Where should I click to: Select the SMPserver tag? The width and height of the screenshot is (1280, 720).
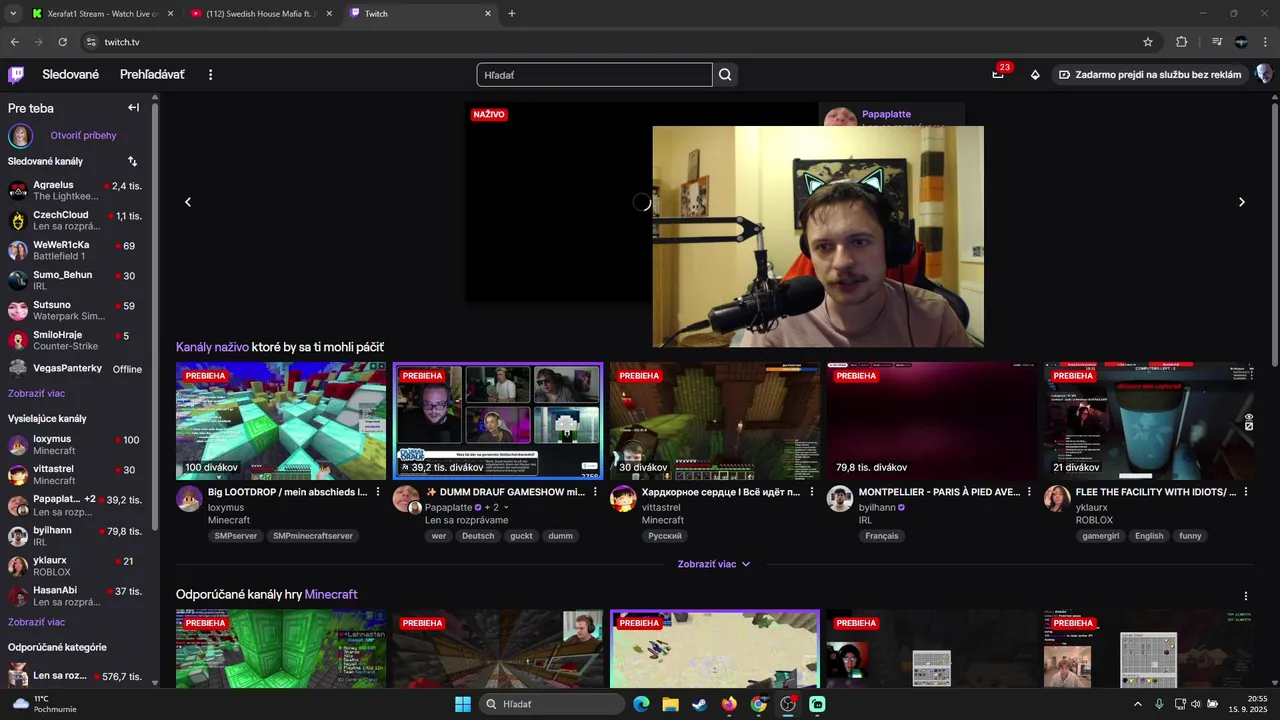click(236, 536)
